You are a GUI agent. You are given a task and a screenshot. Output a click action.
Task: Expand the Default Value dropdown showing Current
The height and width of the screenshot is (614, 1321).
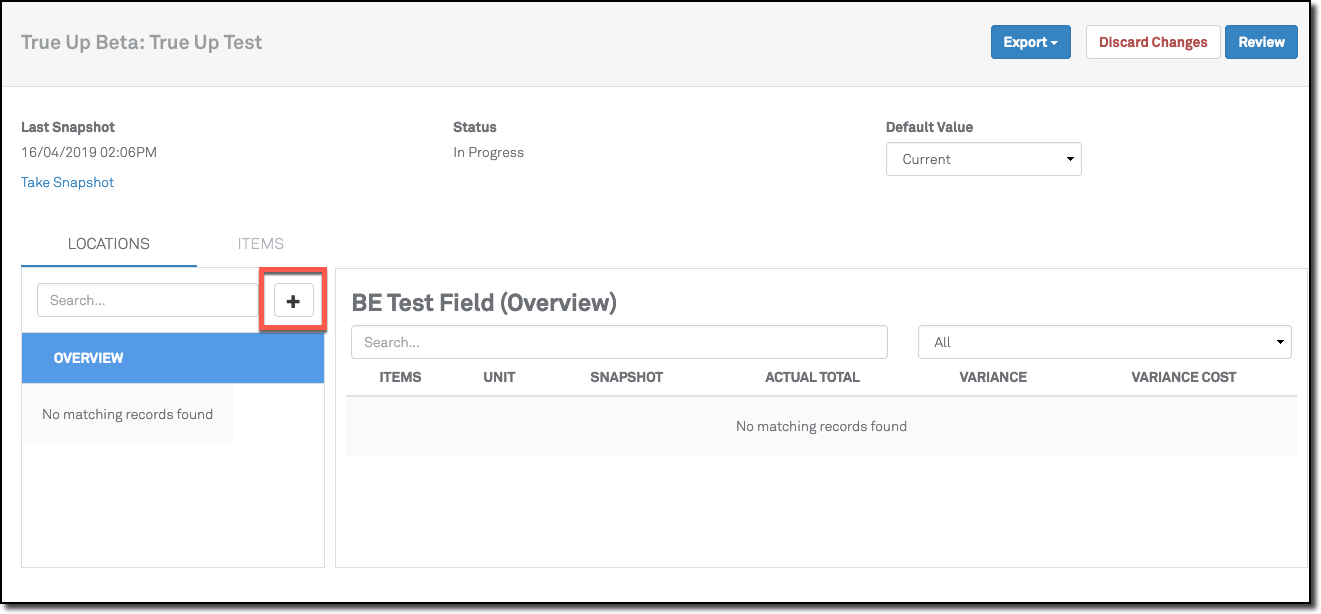tap(983, 159)
